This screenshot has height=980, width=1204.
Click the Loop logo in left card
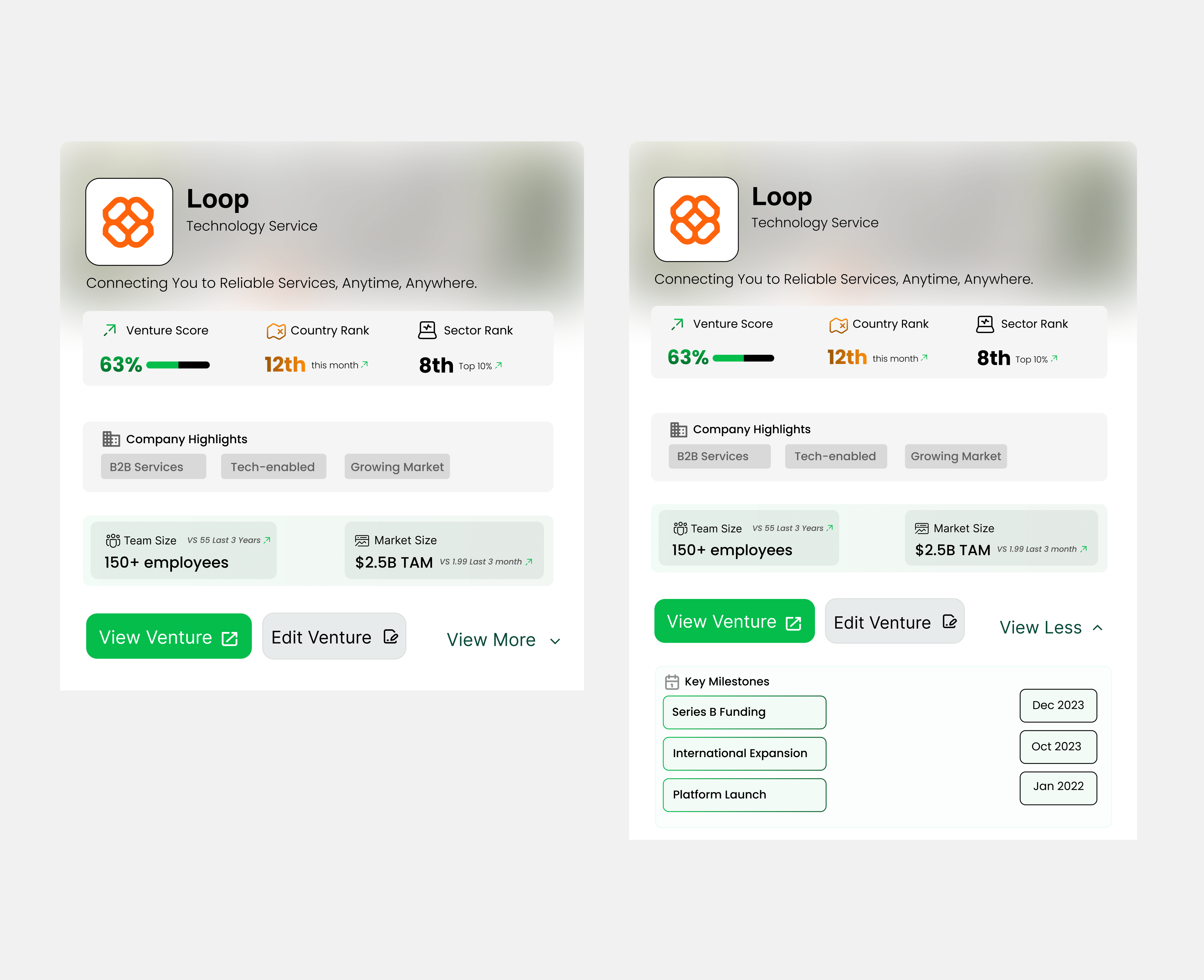point(129,222)
